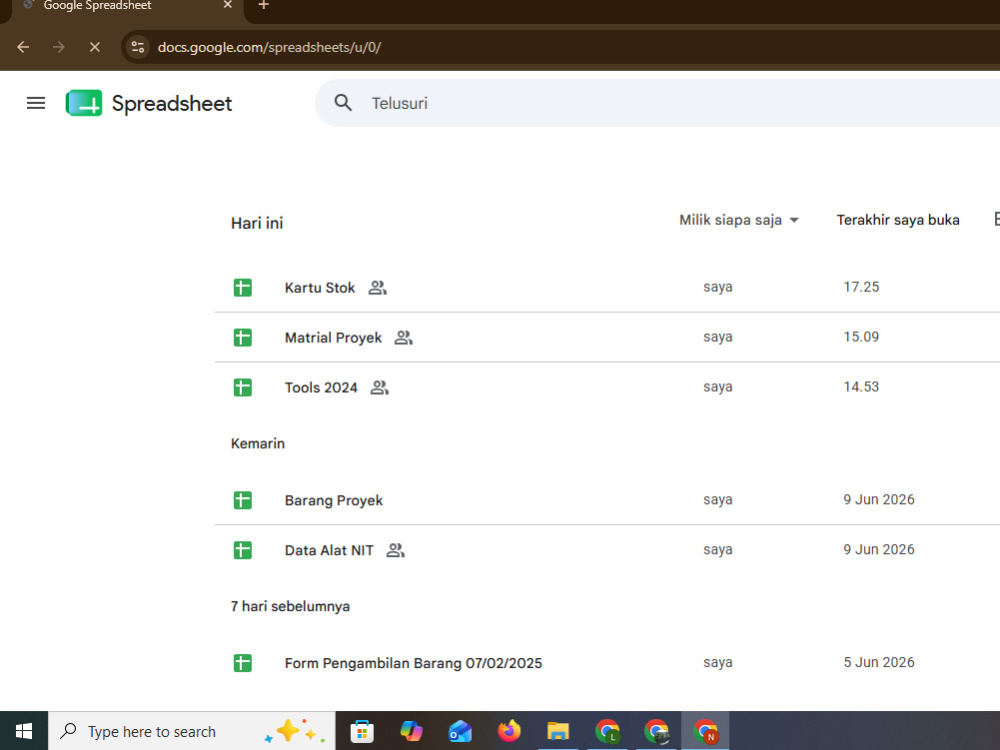
Task: Click the browser address bar URL
Action: pyautogui.click(x=269, y=47)
